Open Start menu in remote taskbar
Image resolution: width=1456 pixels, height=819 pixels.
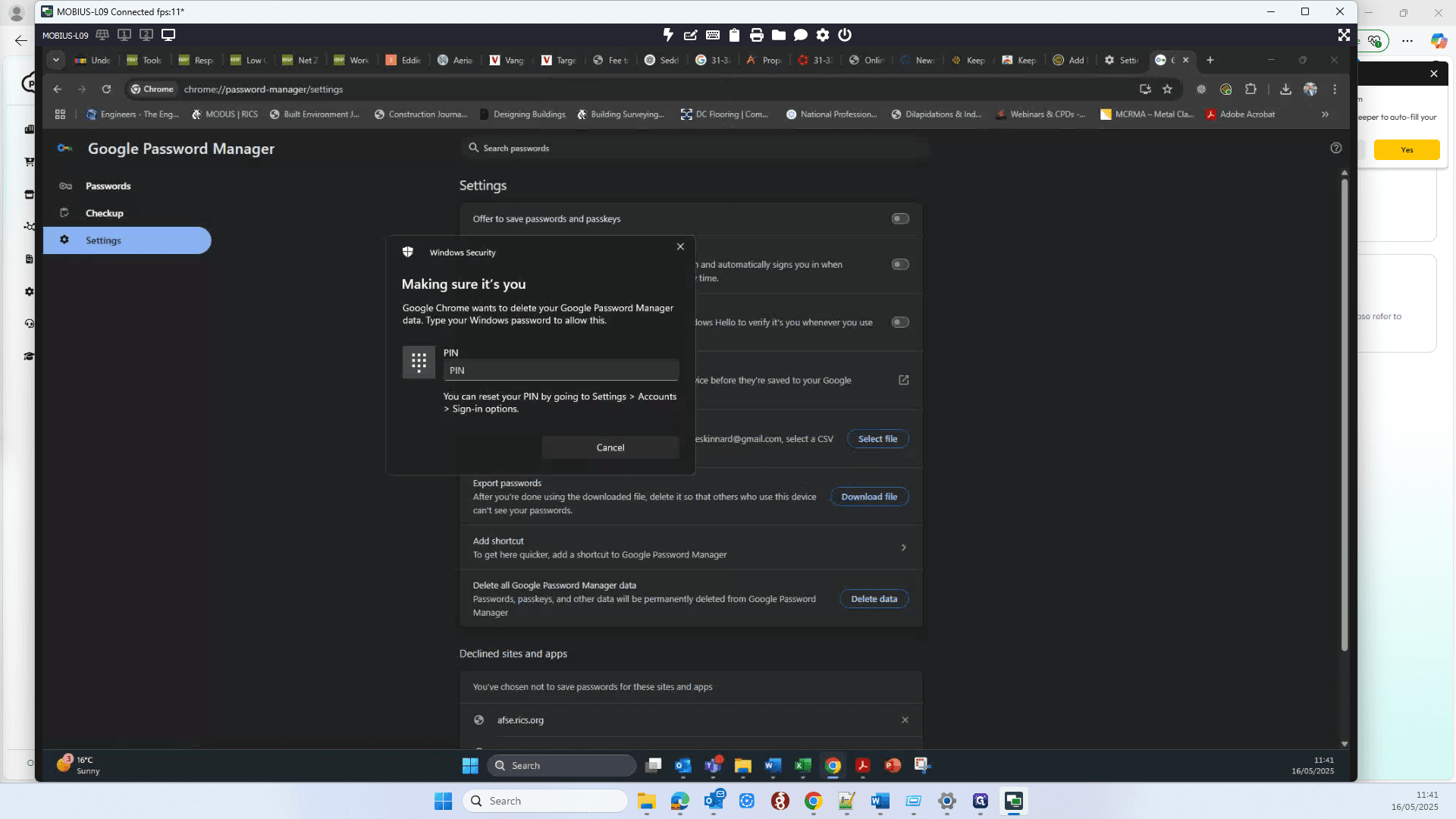point(470,766)
